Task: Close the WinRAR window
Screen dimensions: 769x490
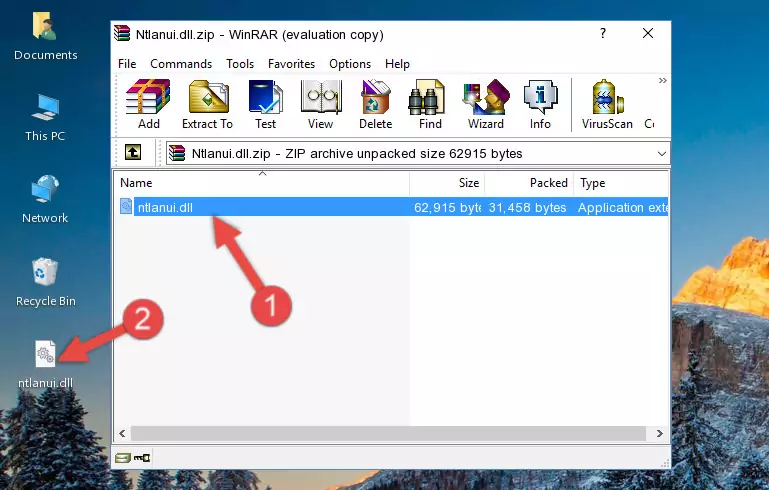Action: (x=648, y=33)
